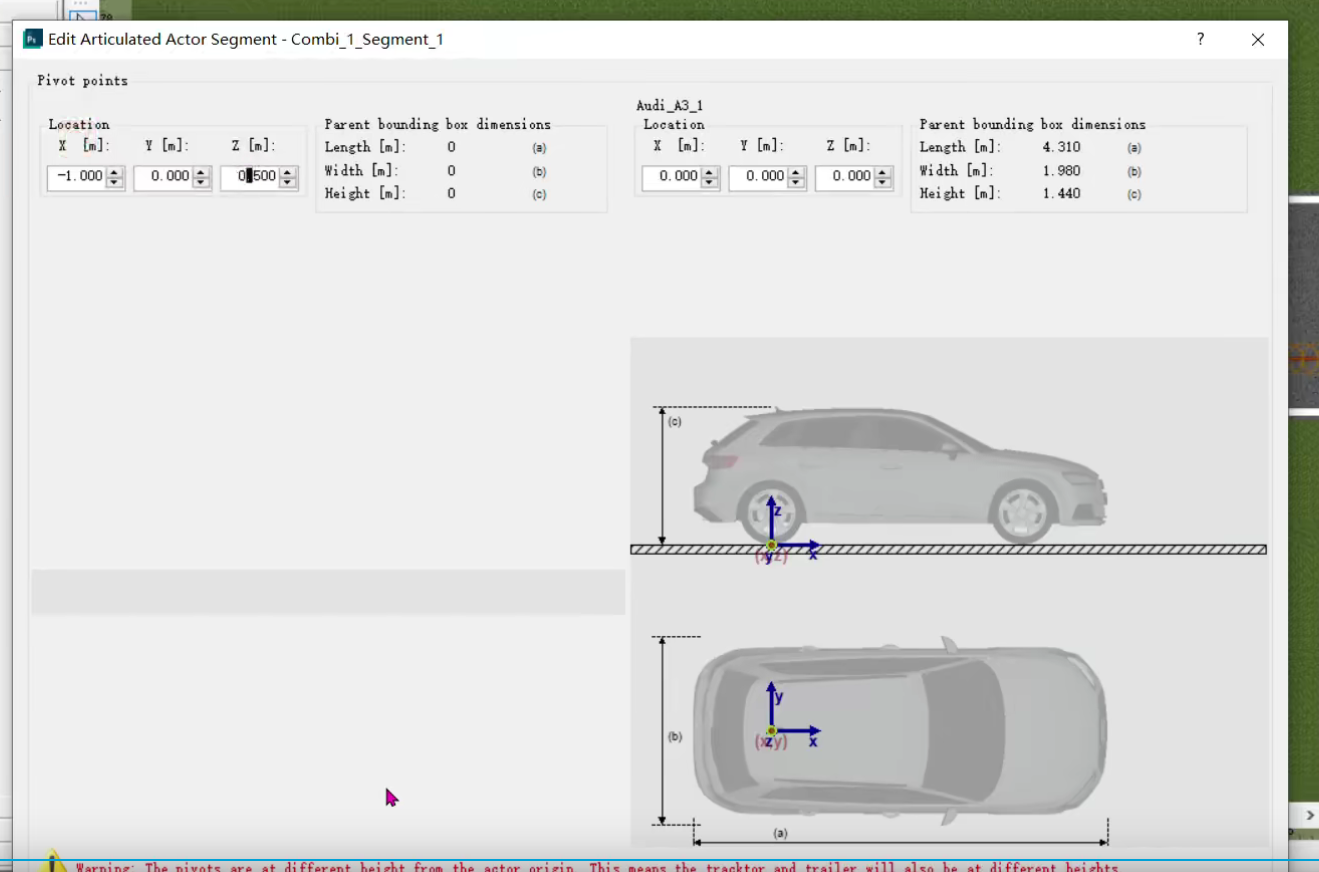Click the side-view Audi car image
1319x872 pixels.
click(901, 476)
